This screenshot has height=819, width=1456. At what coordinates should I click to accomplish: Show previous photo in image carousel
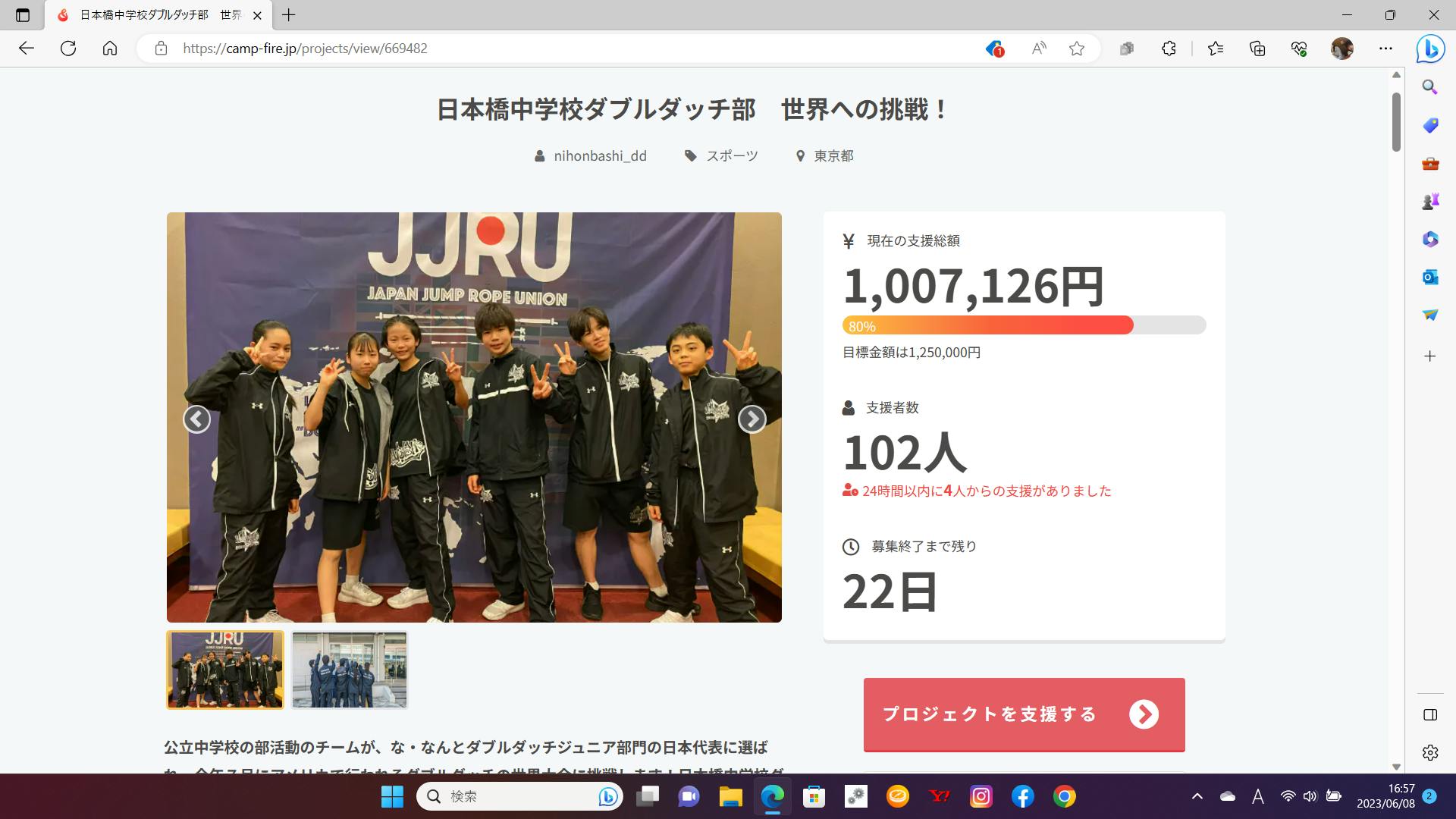click(196, 419)
